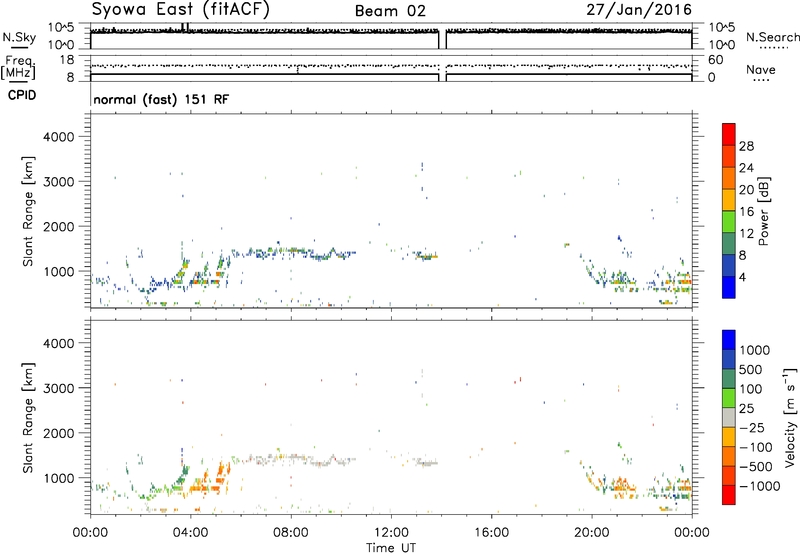Image resolution: width=800 pixels, height=554 pixels.
Task: Click the '24' label on Power scale
Action: point(746,168)
